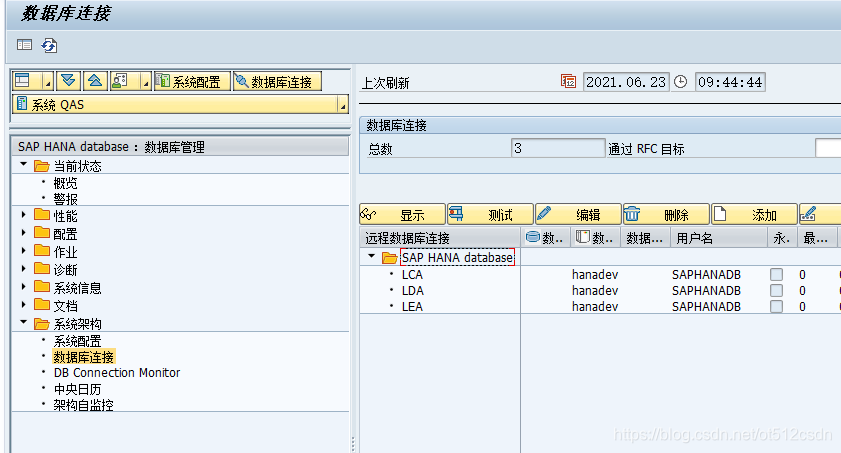The width and height of the screenshot is (841, 453).
Task: Select the LCA connection row
Action: pos(412,274)
